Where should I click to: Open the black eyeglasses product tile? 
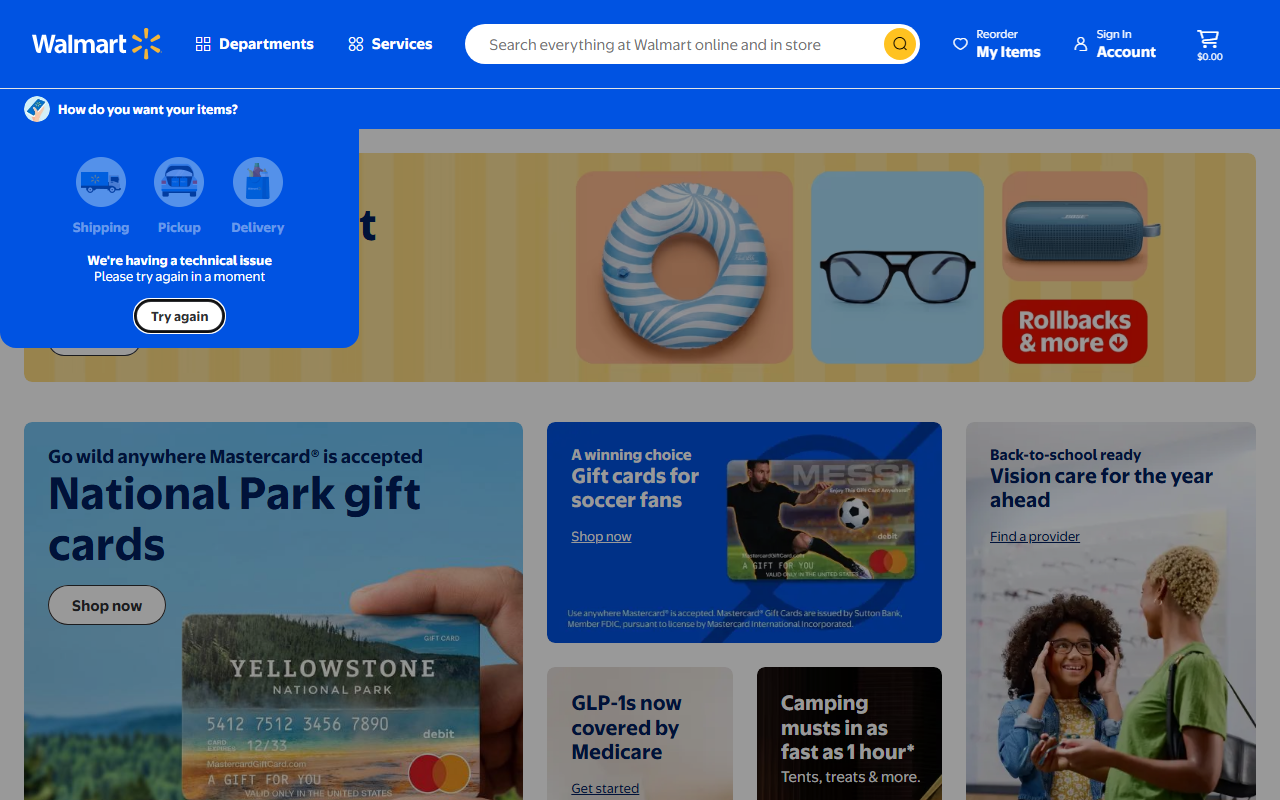tap(897, 267)
